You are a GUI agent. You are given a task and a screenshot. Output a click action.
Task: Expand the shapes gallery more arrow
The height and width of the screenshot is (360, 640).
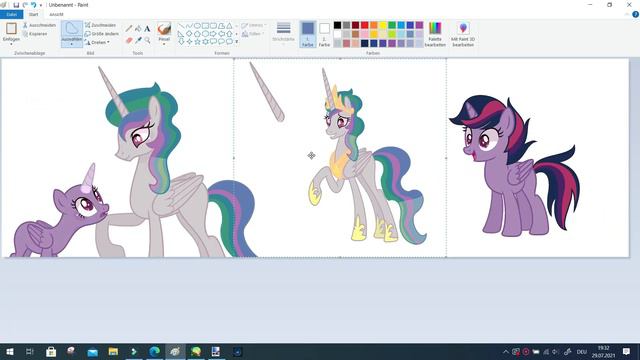(237, 42)
